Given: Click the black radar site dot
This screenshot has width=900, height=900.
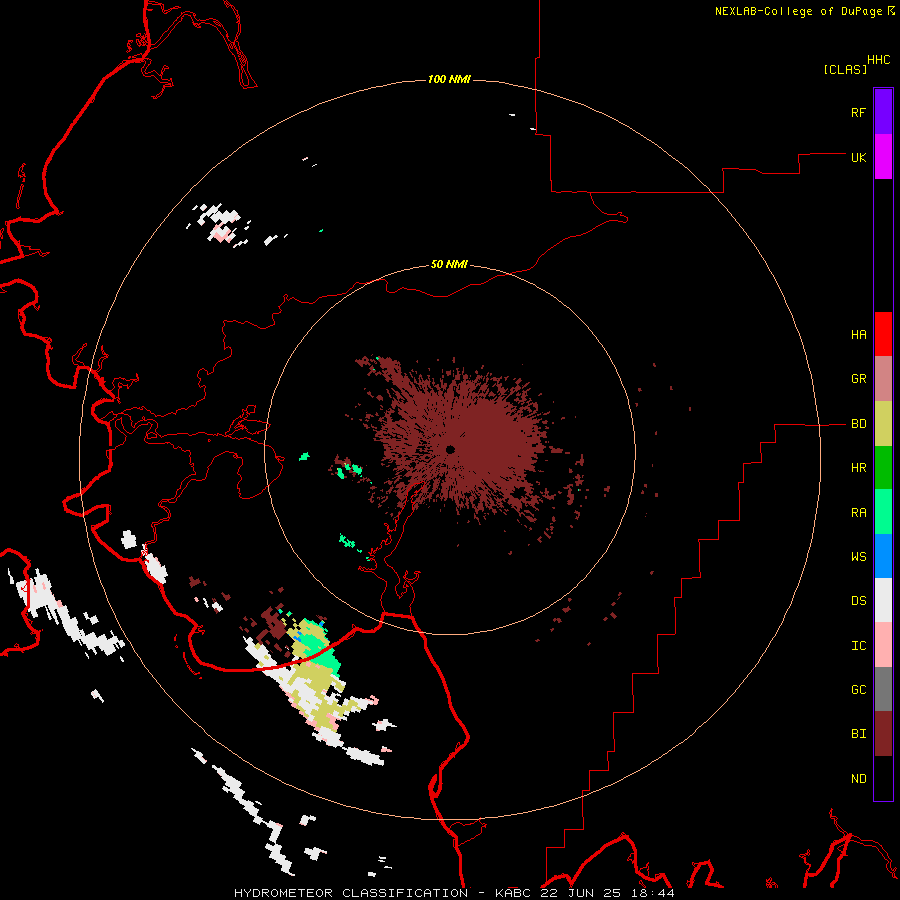Looking at the screenshot, I should (x=450, y=449).
